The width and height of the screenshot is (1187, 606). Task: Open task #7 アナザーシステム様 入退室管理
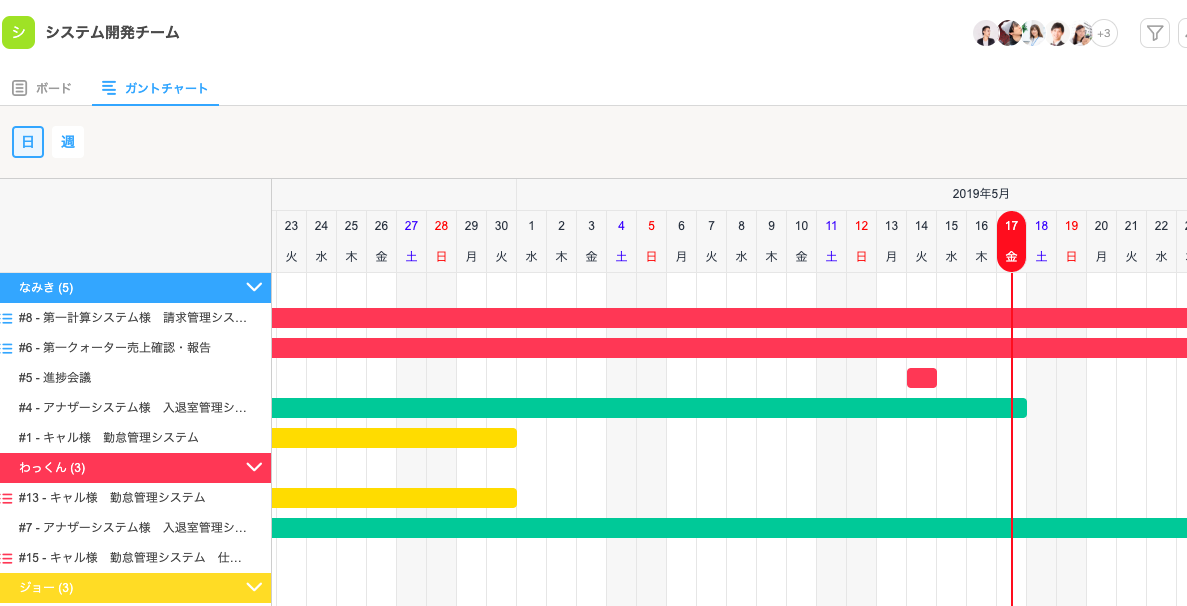(133, 527)
